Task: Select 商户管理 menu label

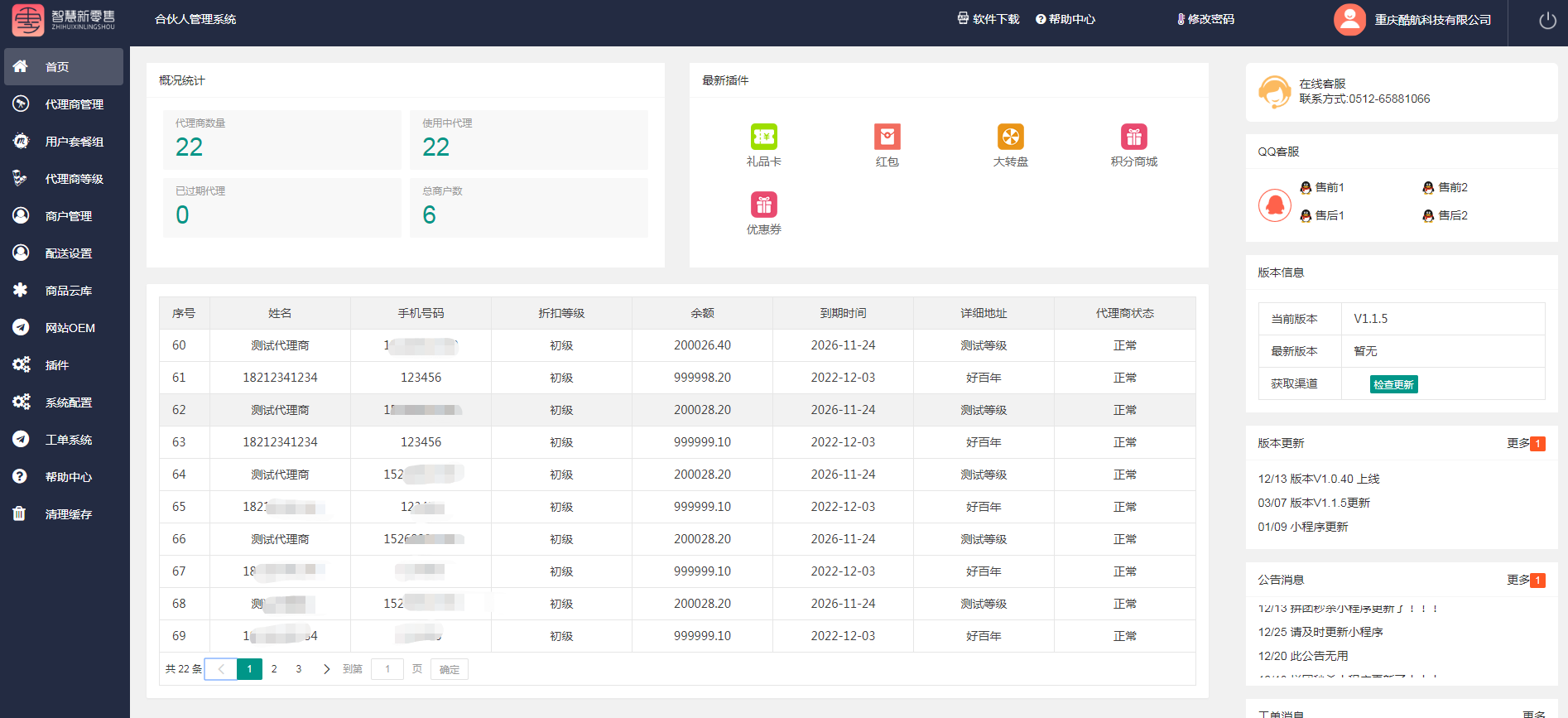Action: (x=69, y=216)
